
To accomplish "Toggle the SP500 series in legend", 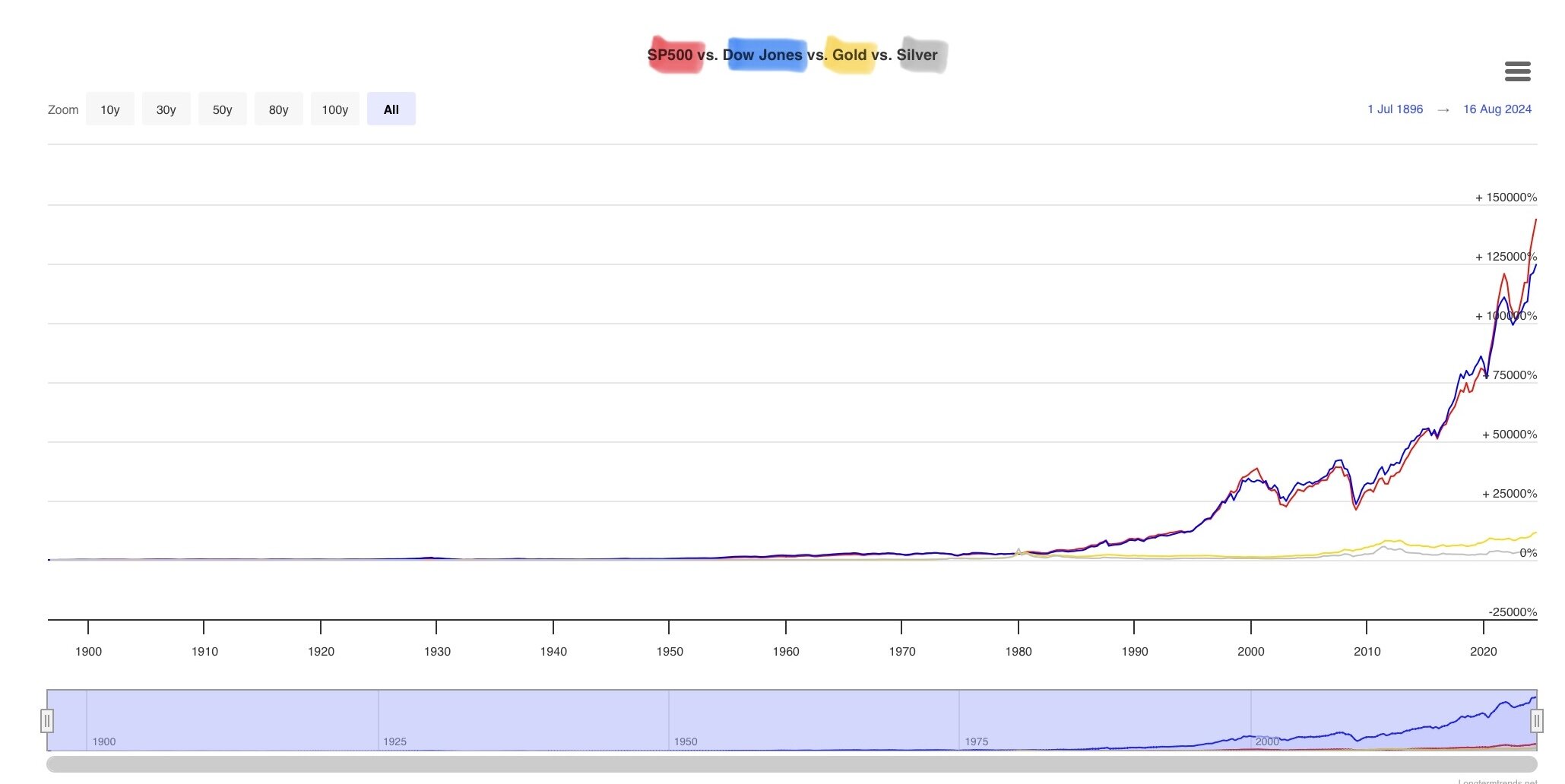I will [670, 55].
